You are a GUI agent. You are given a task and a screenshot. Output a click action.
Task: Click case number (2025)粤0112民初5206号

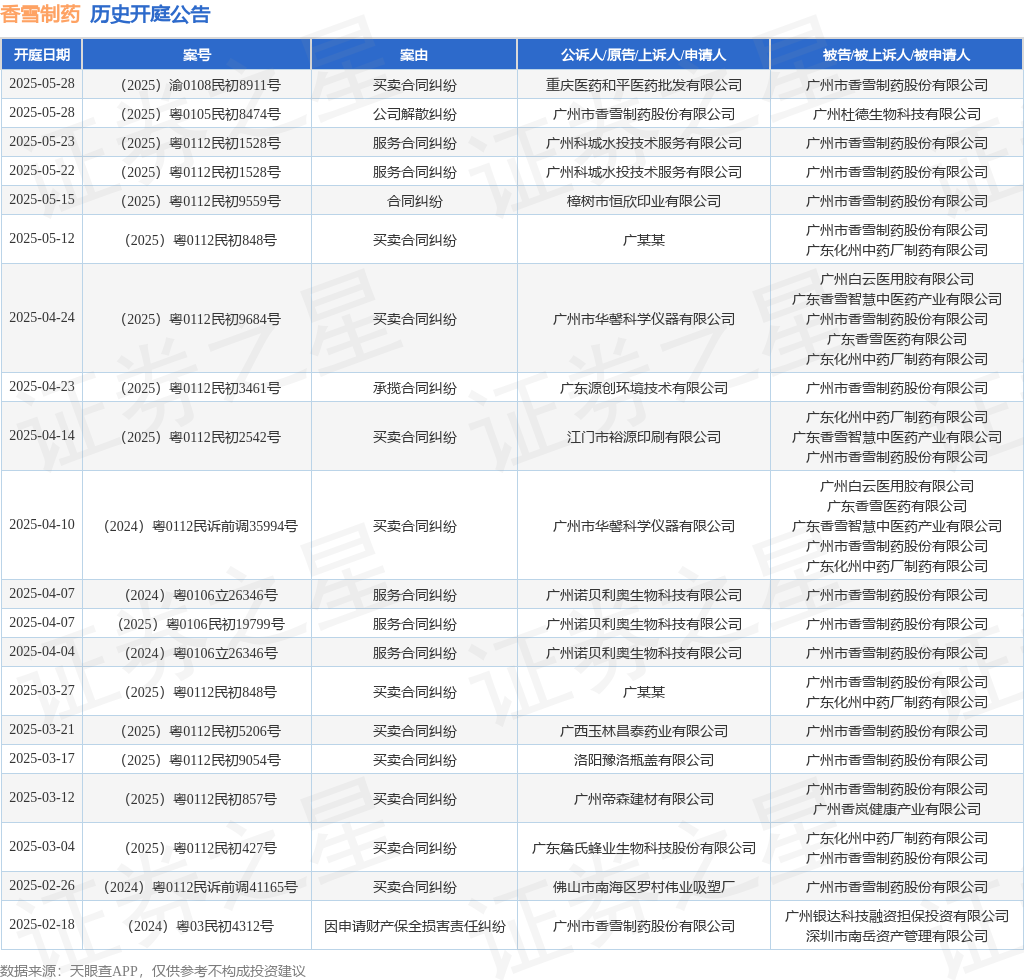click(200, 731)
